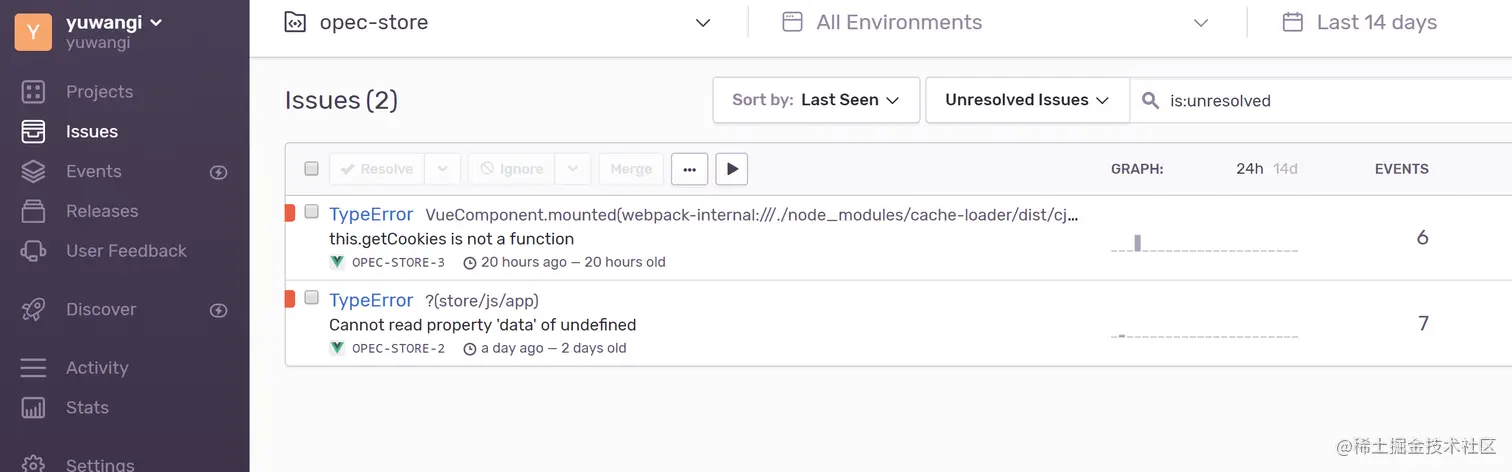Toggle the select-all issues checkbox
Image resolution: width=1512 pixels, height=472 pixels.
pos(311,169)
